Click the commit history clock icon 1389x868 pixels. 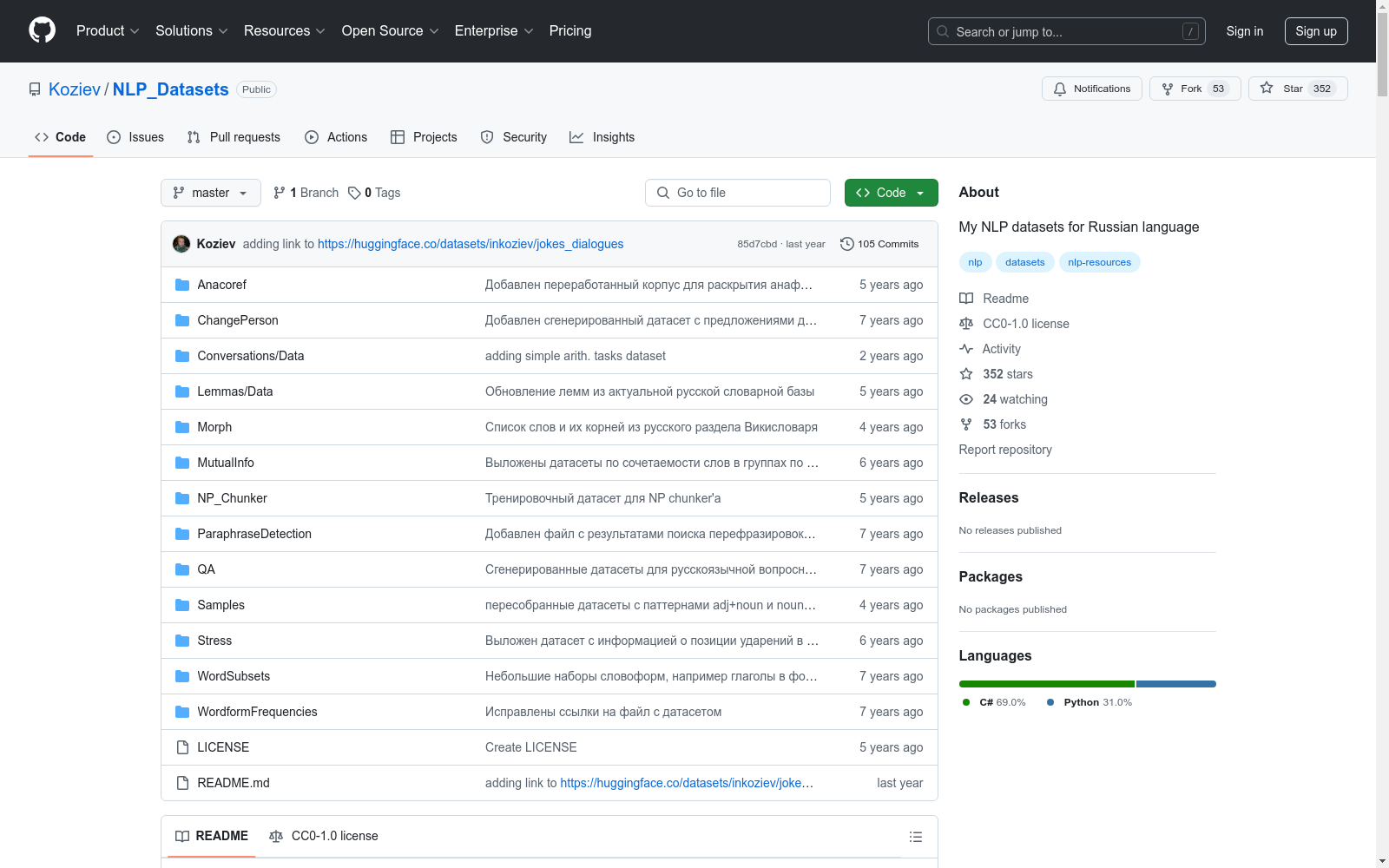click(847, 244)
